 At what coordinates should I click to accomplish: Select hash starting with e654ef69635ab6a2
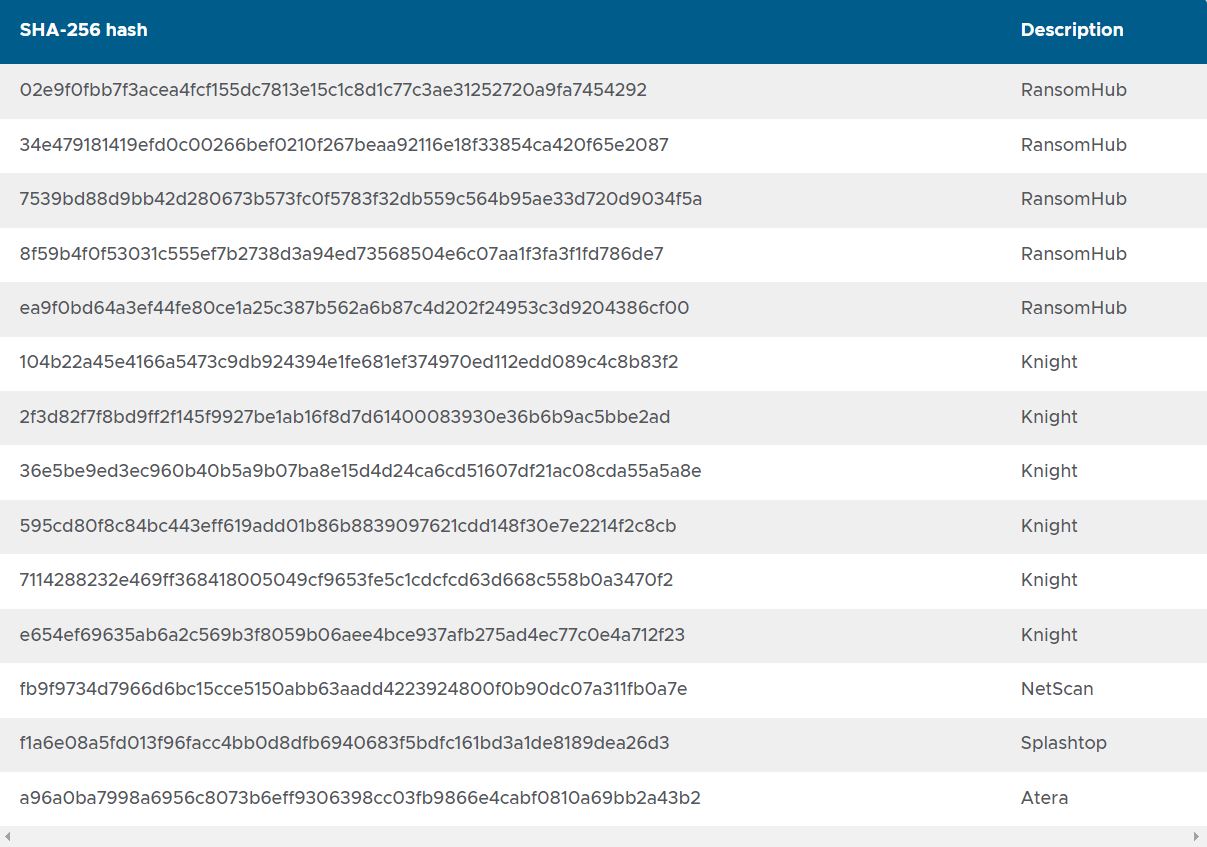click(x=352, y=635)
